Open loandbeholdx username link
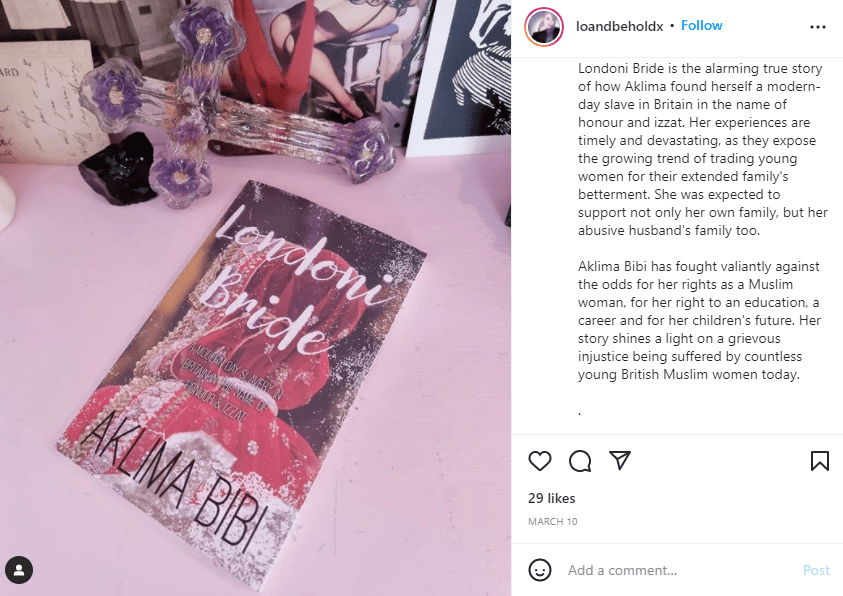Screen dimensions: 843x596 click(619, 26)
